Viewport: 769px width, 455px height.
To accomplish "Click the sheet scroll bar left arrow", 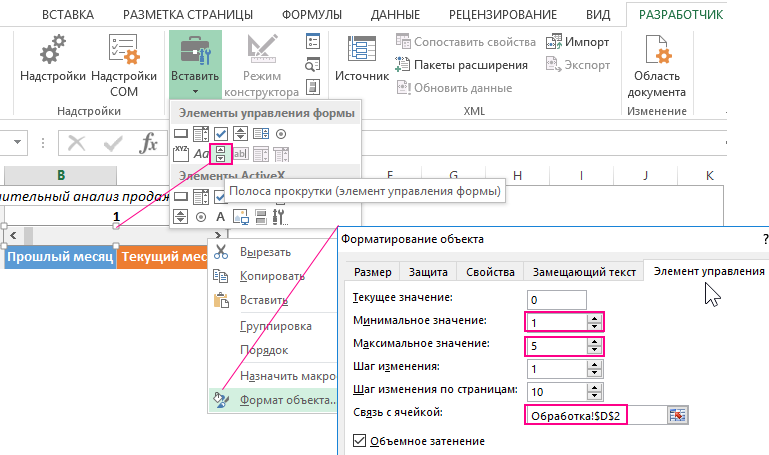I will [x=13, y=235].
